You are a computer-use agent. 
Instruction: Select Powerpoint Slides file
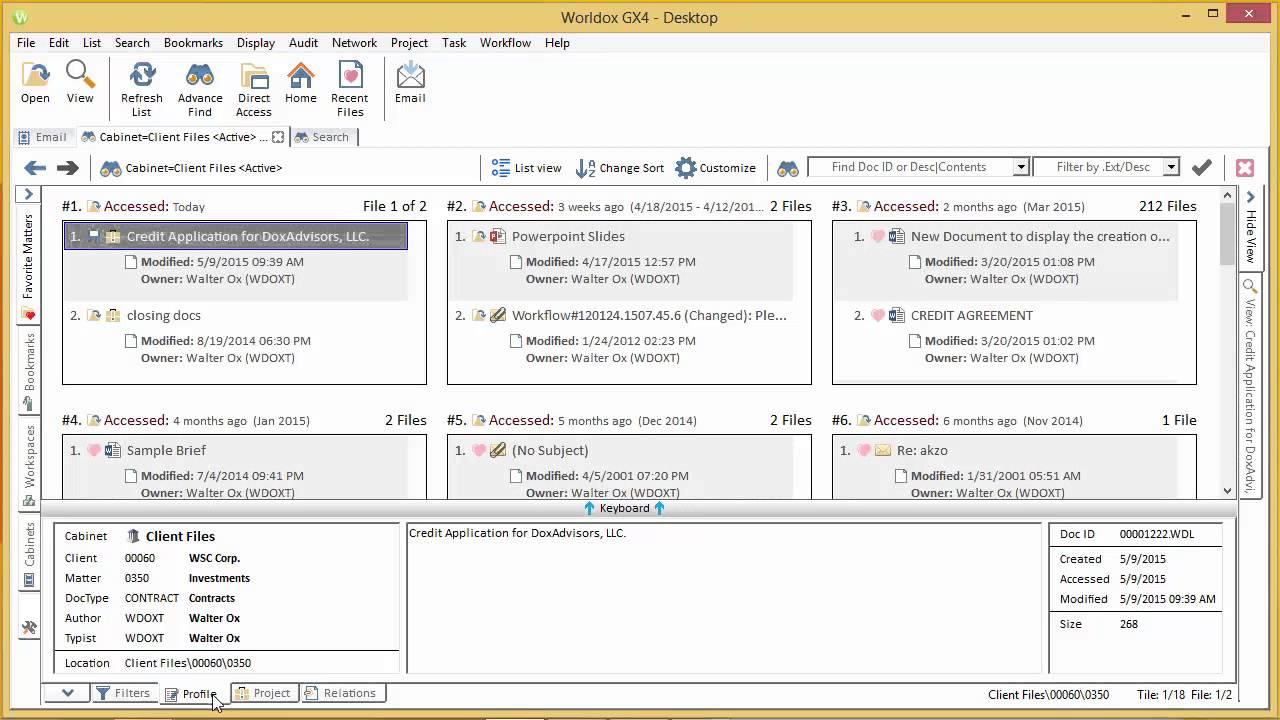click(x=568, y=236)
